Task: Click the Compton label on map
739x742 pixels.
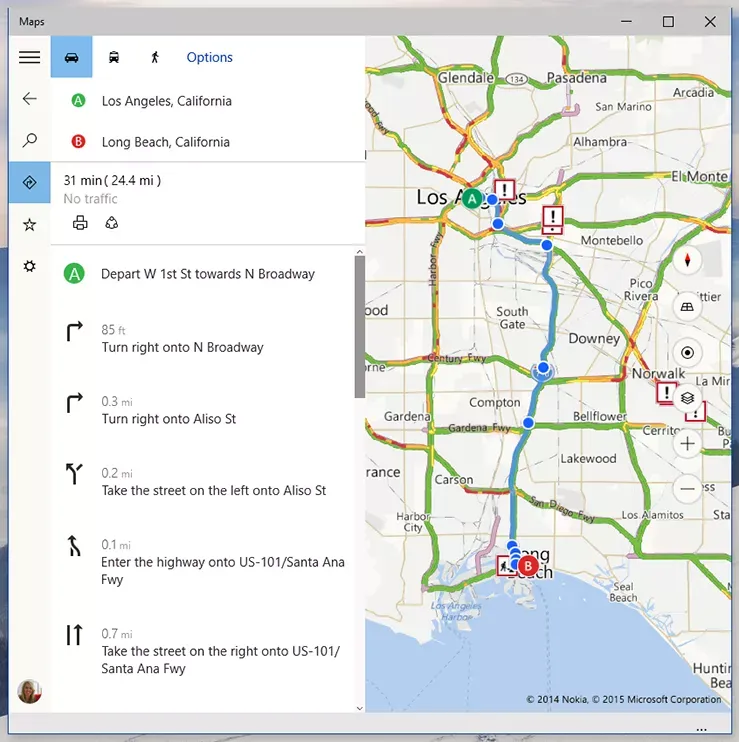Action: tap(494, 402)
